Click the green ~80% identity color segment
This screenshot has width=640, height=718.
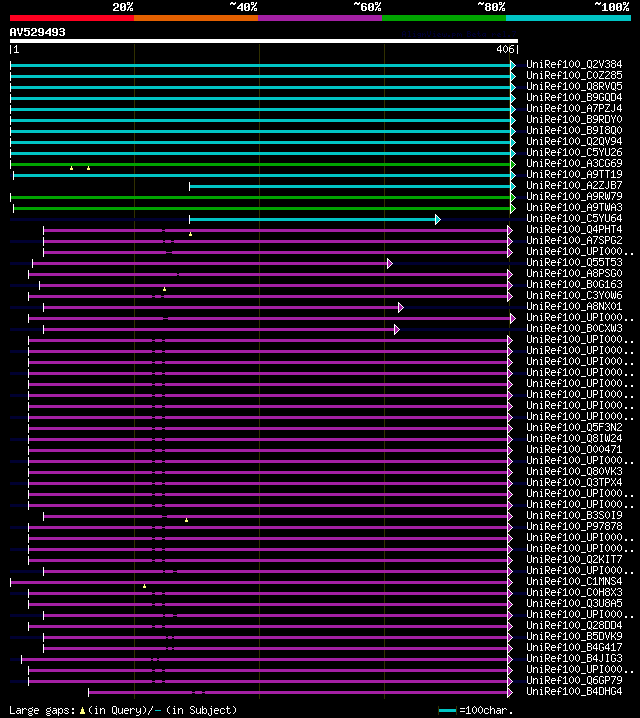444,18
